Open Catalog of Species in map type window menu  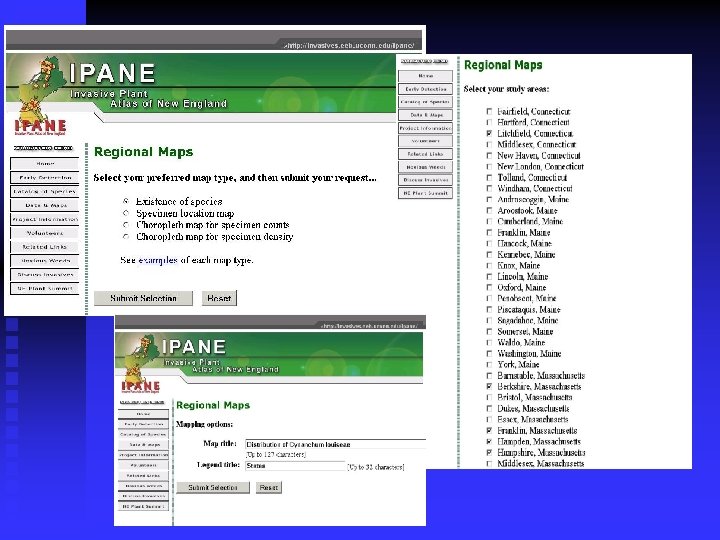click(x=45, y=191)
